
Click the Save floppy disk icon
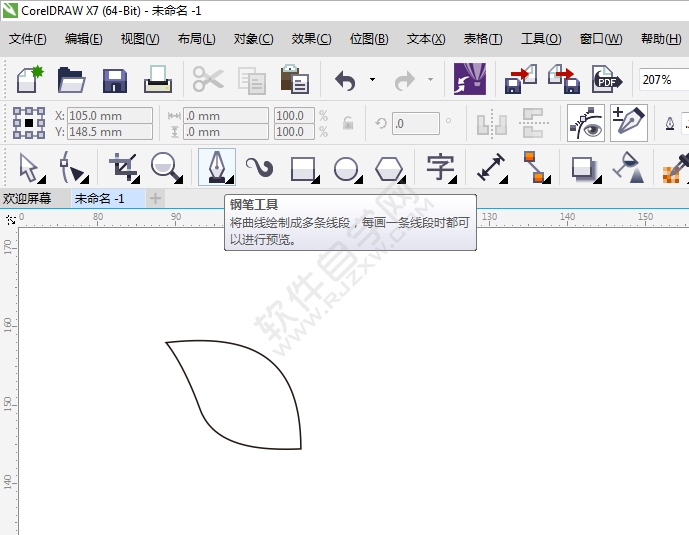[x=115, y=79]
